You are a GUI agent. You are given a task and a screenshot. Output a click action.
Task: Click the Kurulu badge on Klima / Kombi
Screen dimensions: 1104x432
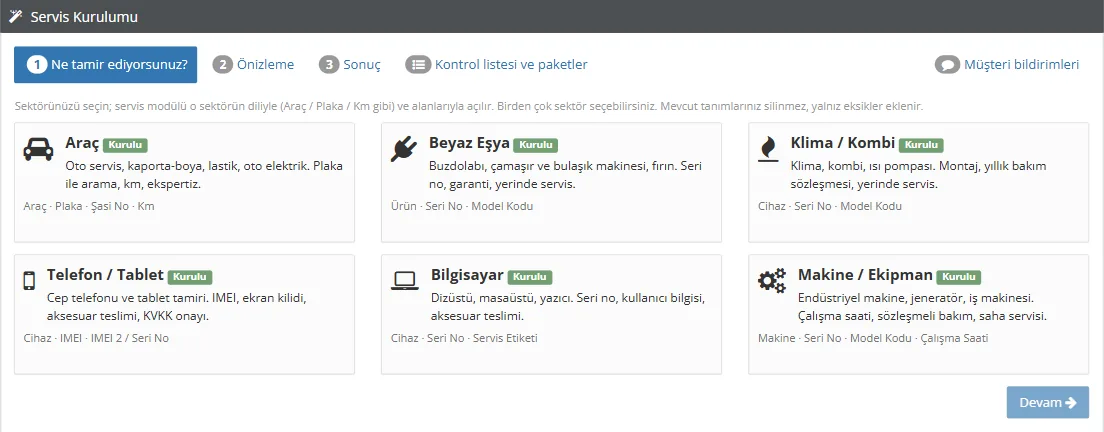921,145
